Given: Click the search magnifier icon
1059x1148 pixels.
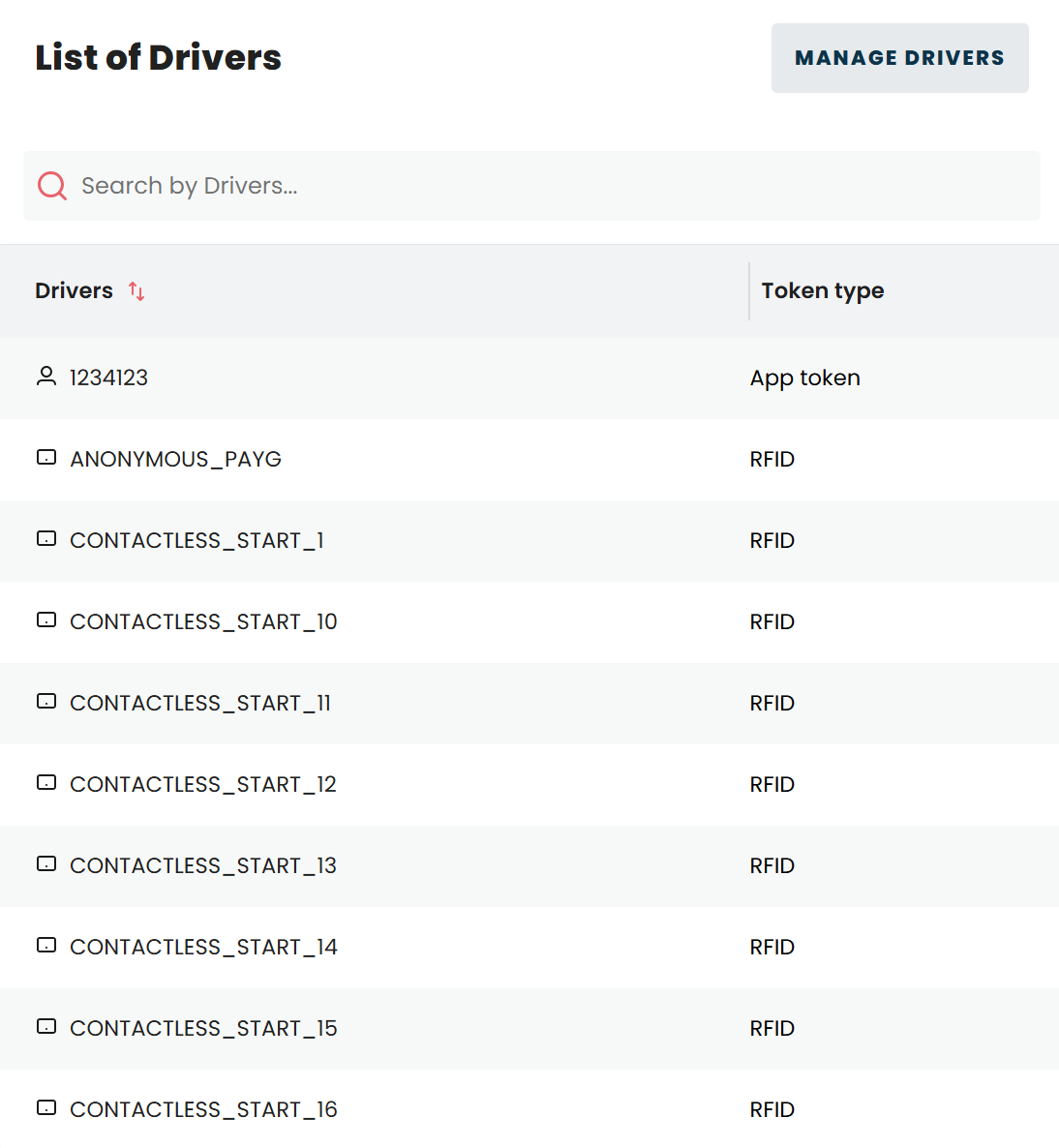Looking at the screenshot, I should tap(51, 185).
